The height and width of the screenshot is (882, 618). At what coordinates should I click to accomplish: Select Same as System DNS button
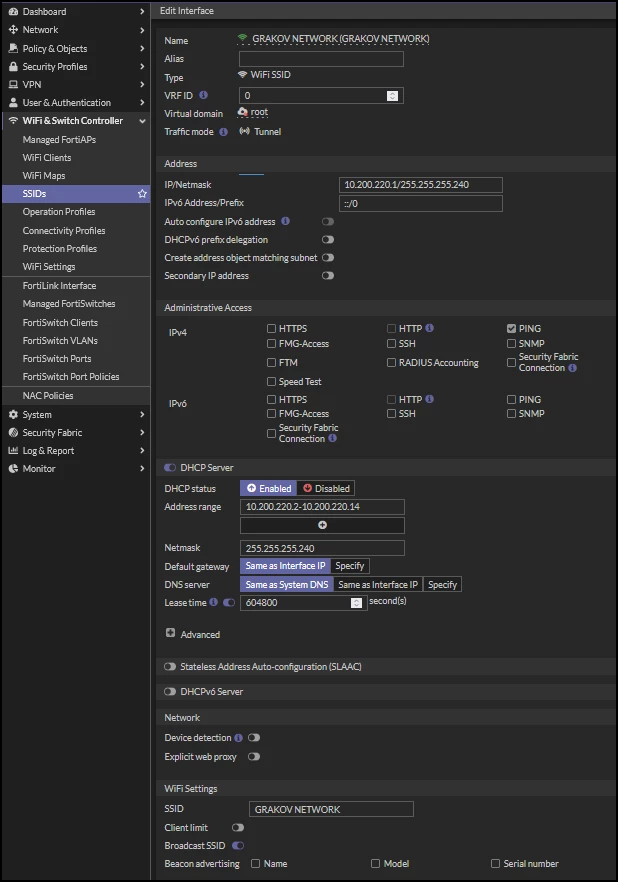point(287,584)
